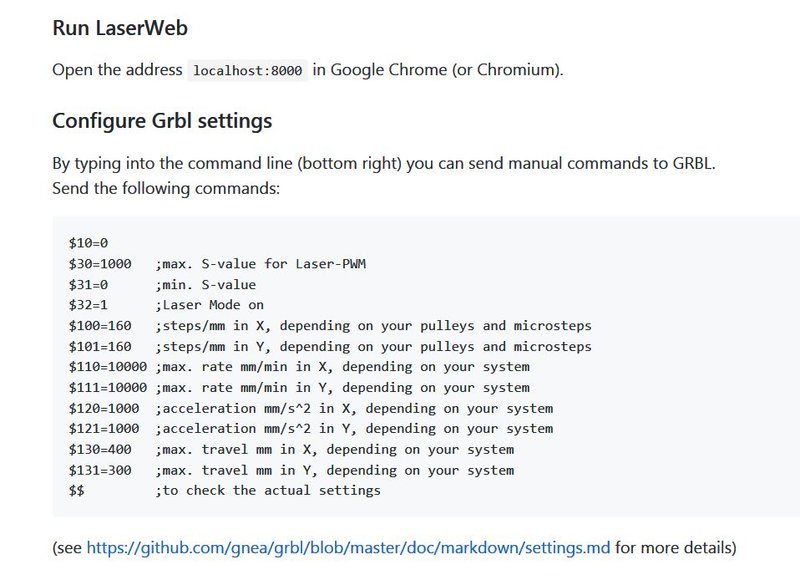Click the 'Send the following commands' text

pyautogui.click(x=166, y=188)
